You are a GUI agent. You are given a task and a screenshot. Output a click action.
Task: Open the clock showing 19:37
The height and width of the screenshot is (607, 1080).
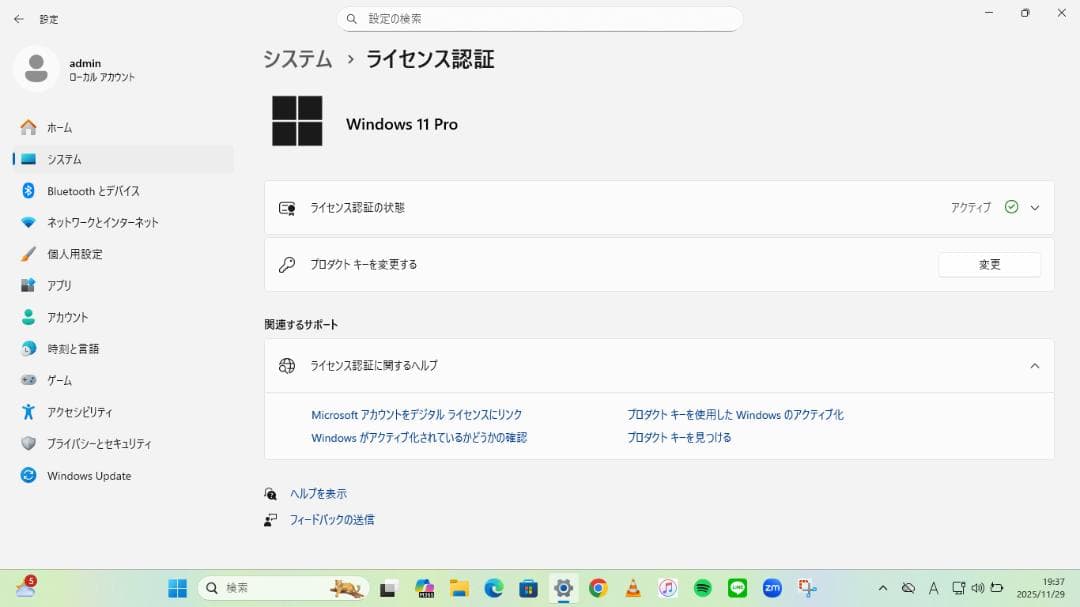point(1041,588)
